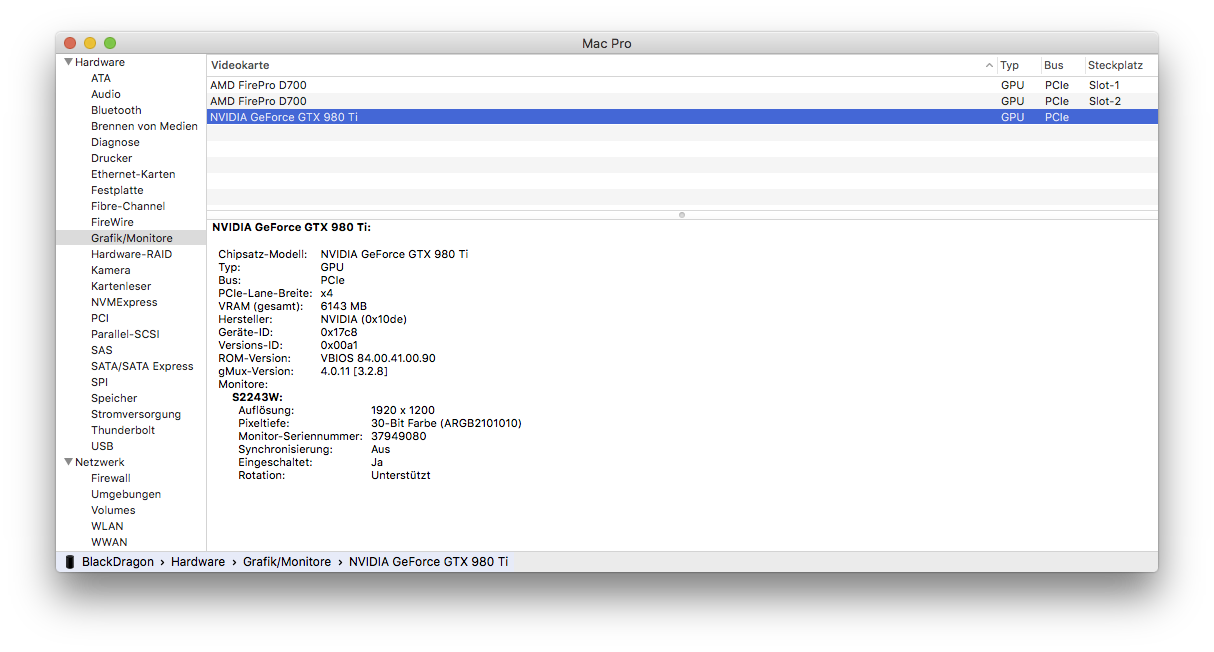Click the sort arrow in Videokarte column header
The width and height of the screenshot is (1214, 652).
[x=989, y=66]
